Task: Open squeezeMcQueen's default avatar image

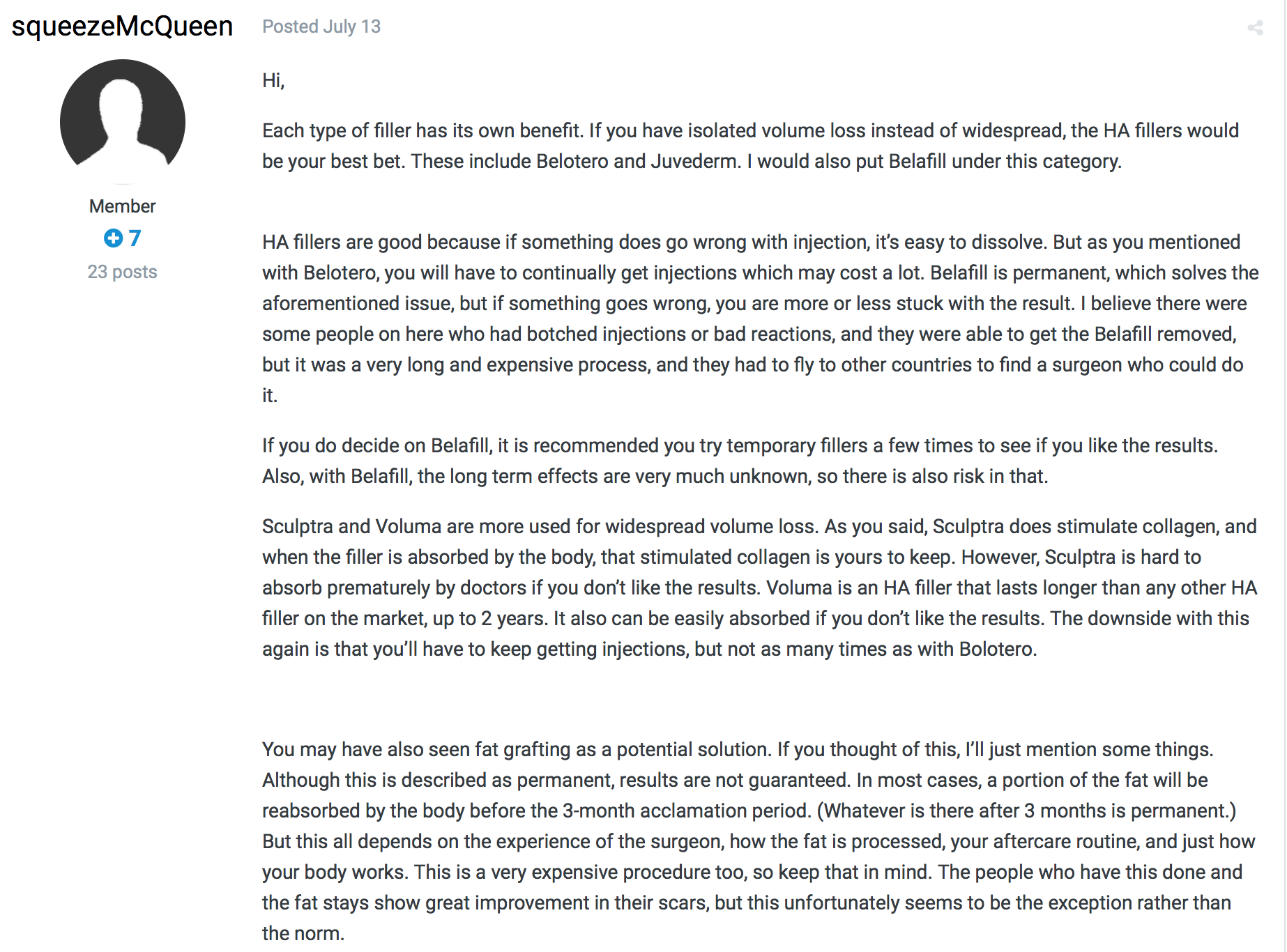Action: (x=123, y=121)
